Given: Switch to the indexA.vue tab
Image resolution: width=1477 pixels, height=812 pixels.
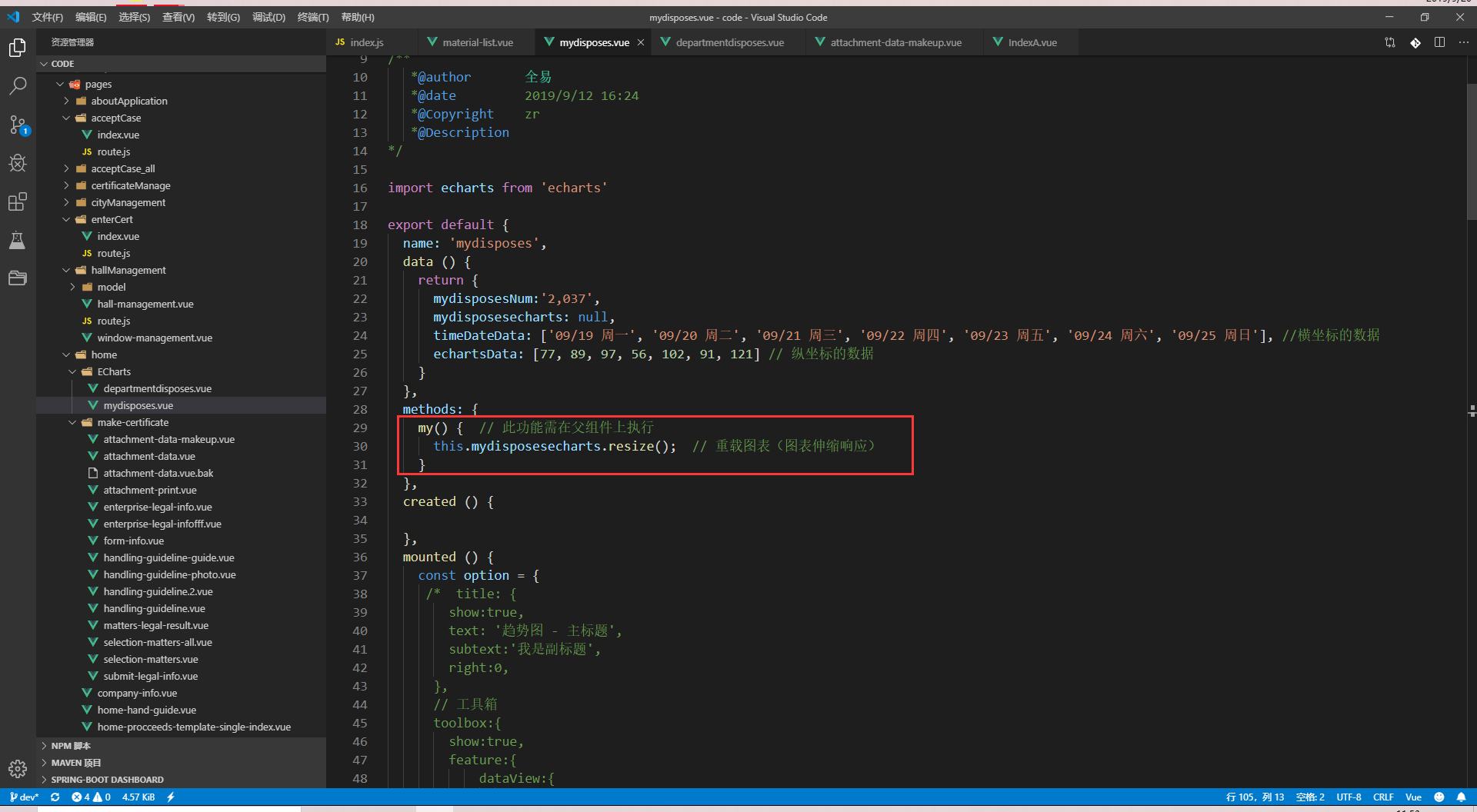Looking at the screenshot, I should tap(1032, 42).
